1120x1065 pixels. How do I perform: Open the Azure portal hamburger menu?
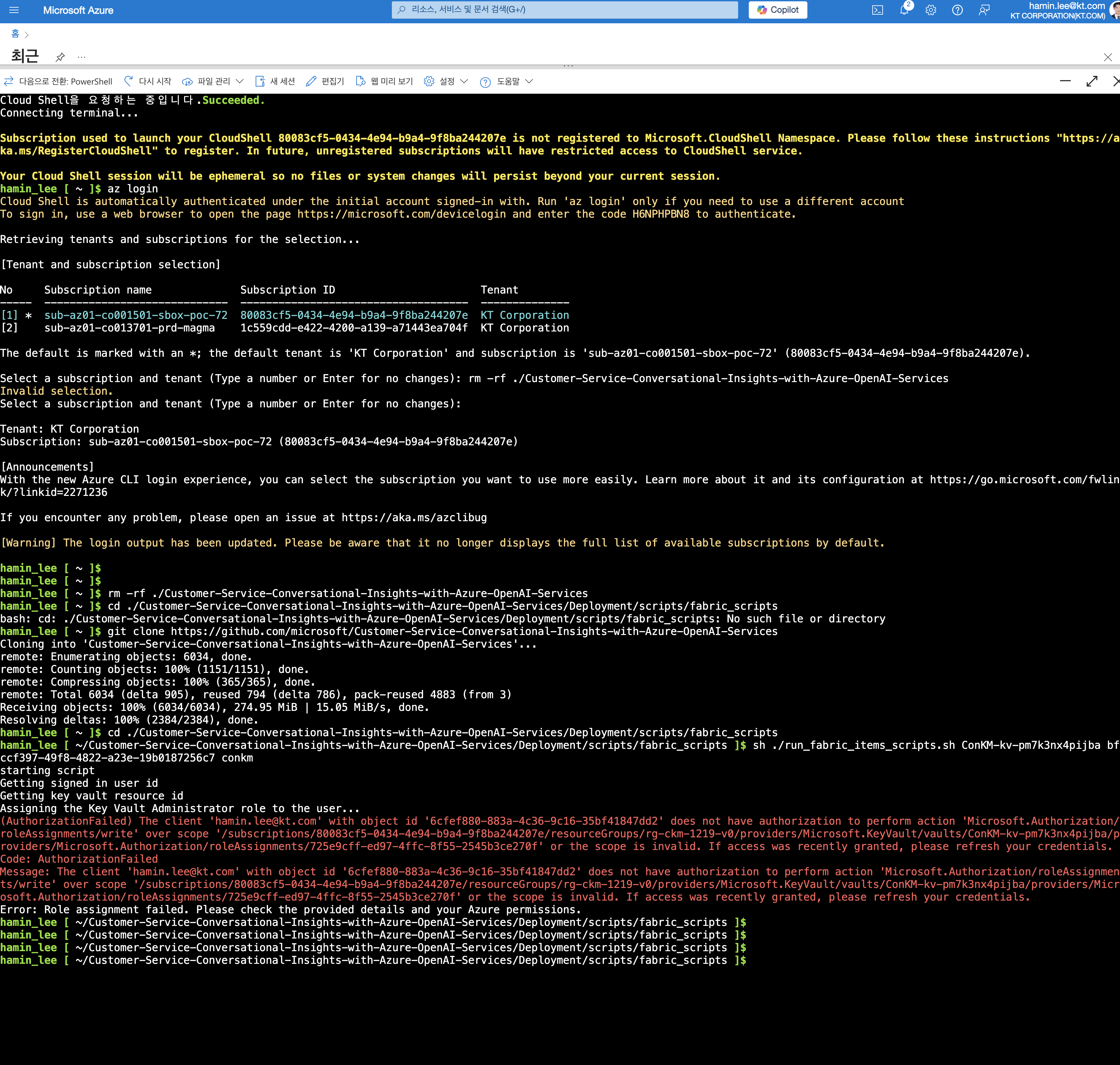pyautogui.click(x=14, y=10)
